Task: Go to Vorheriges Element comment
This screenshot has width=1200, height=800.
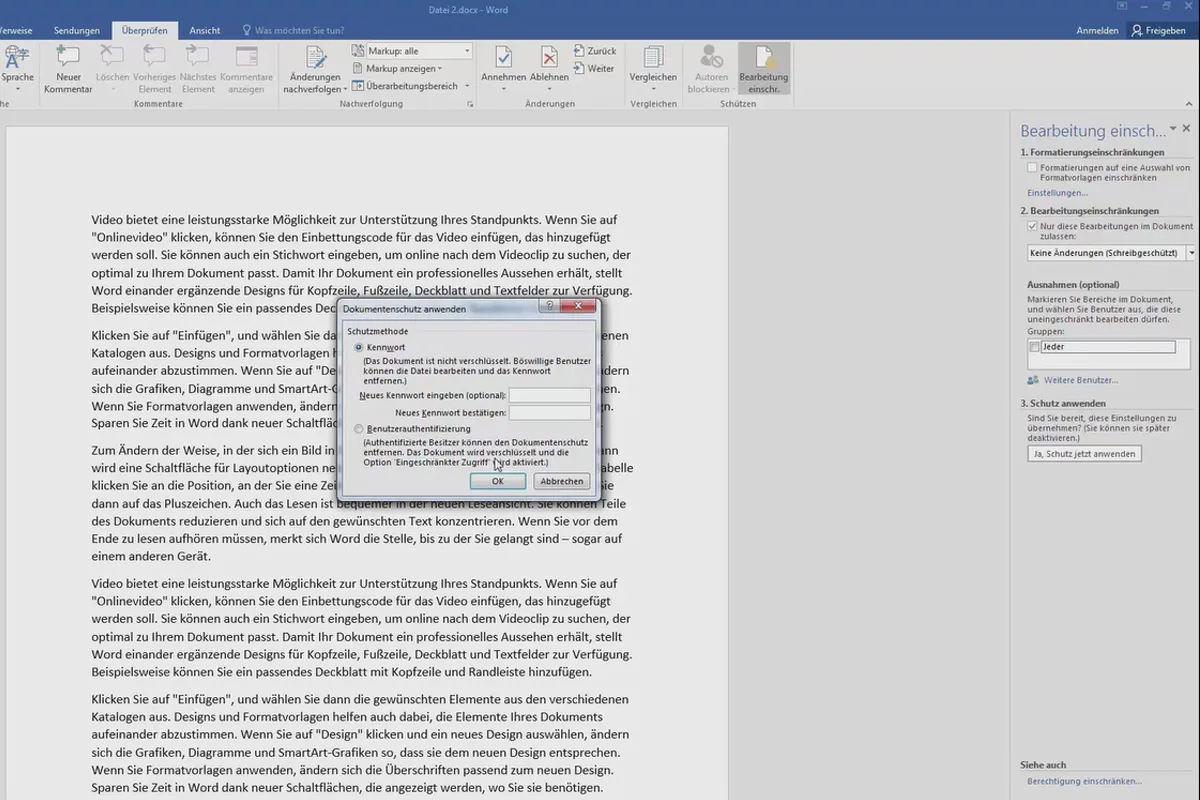Action: click(155, 69)
